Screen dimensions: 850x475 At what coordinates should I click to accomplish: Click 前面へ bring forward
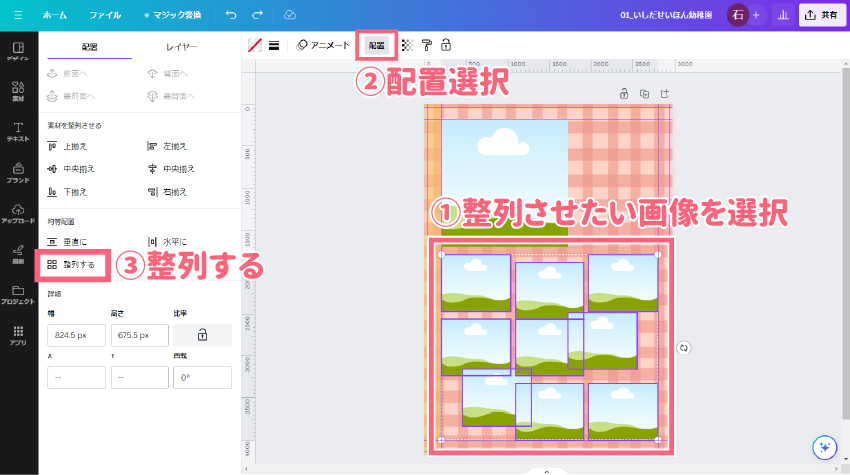(x=67, y=73)
